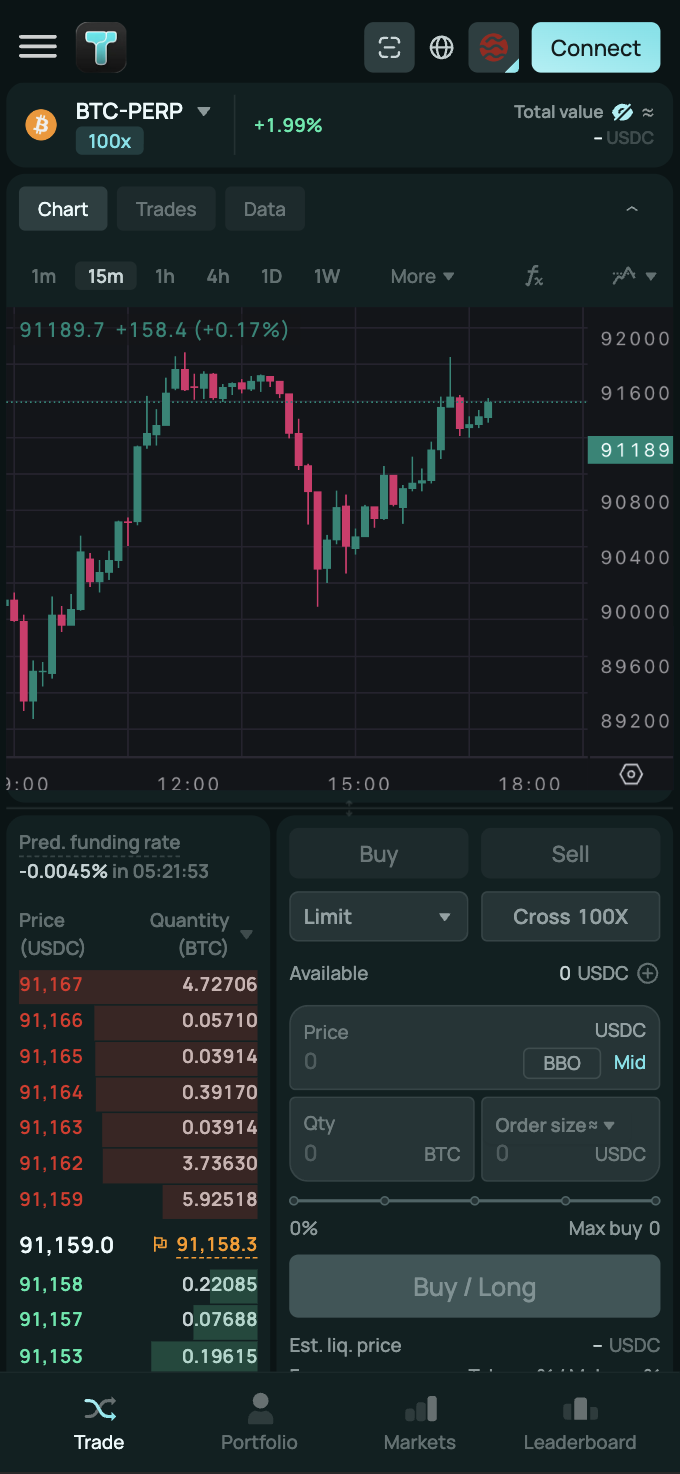Open the Data tab
This screenshot has height=1474, width=680.
(264, 209)
